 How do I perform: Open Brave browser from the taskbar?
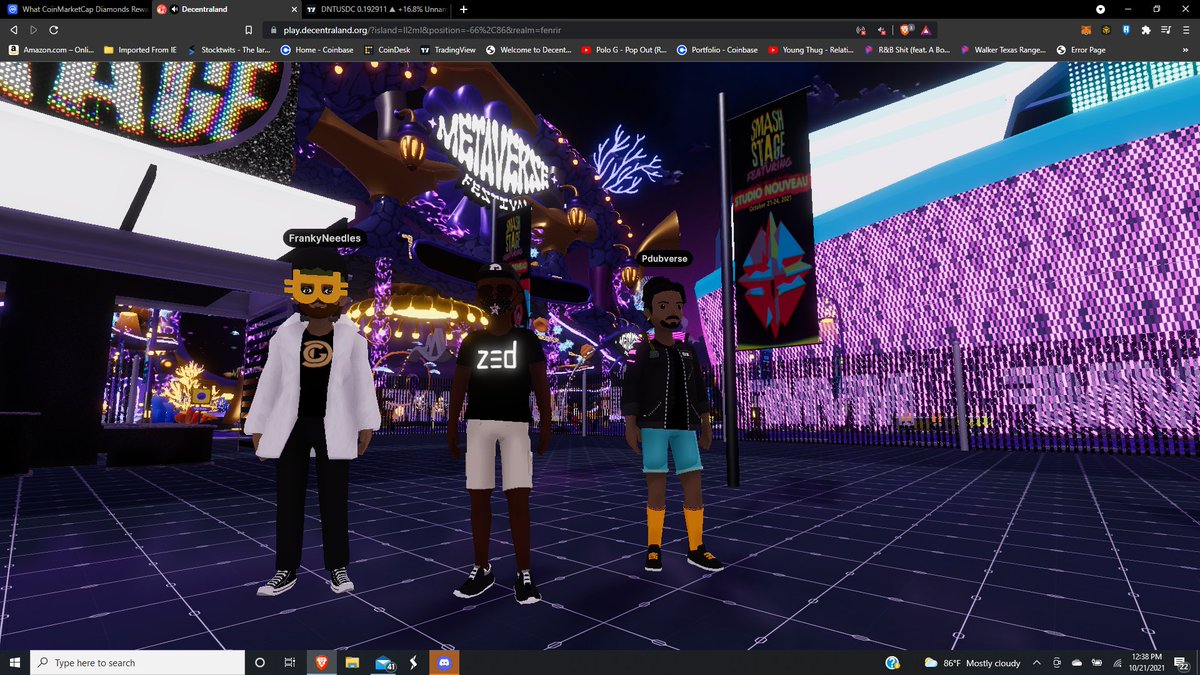pos(321,662)
